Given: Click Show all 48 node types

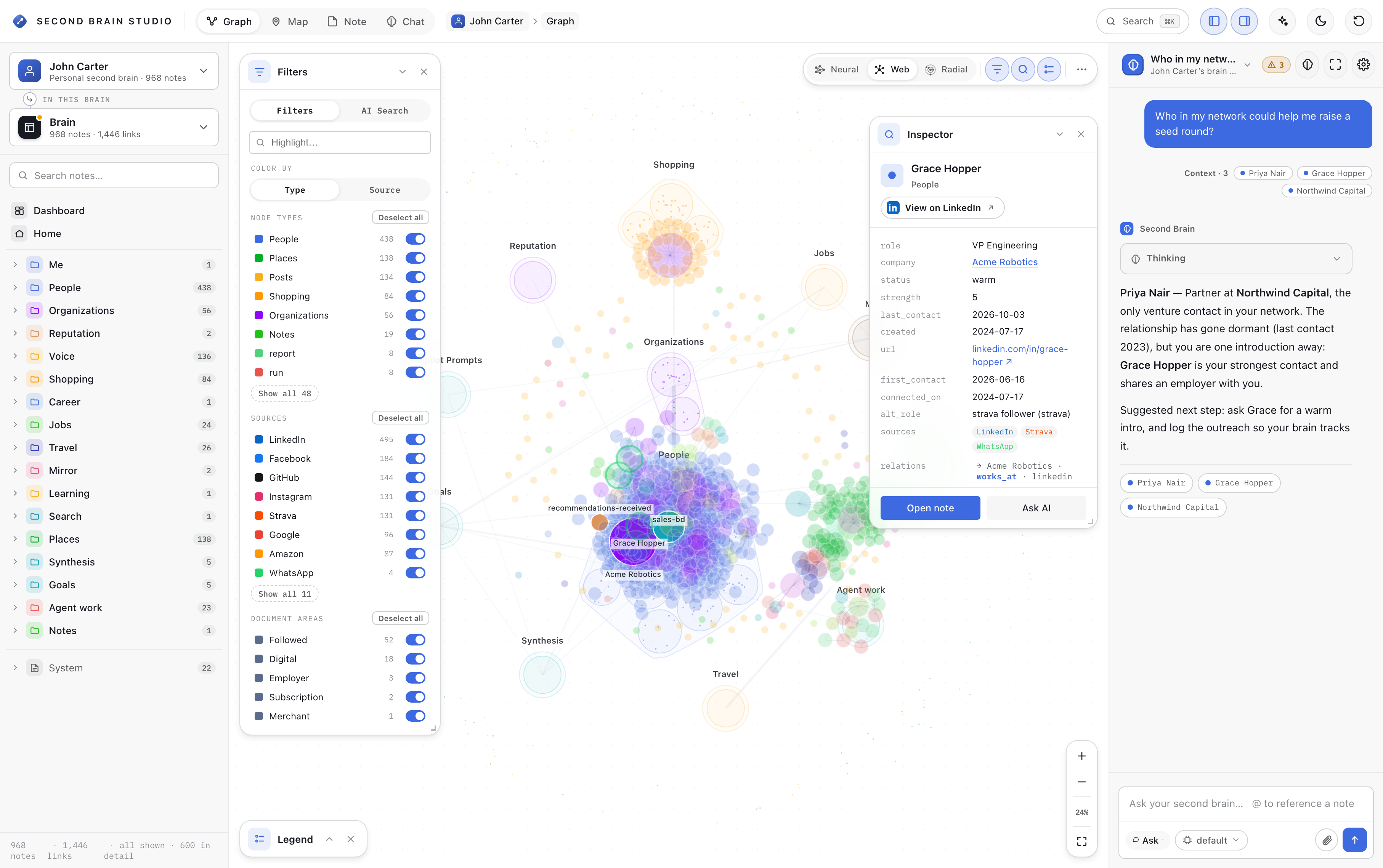Looking at the screenshot, I should pos(284,394).
